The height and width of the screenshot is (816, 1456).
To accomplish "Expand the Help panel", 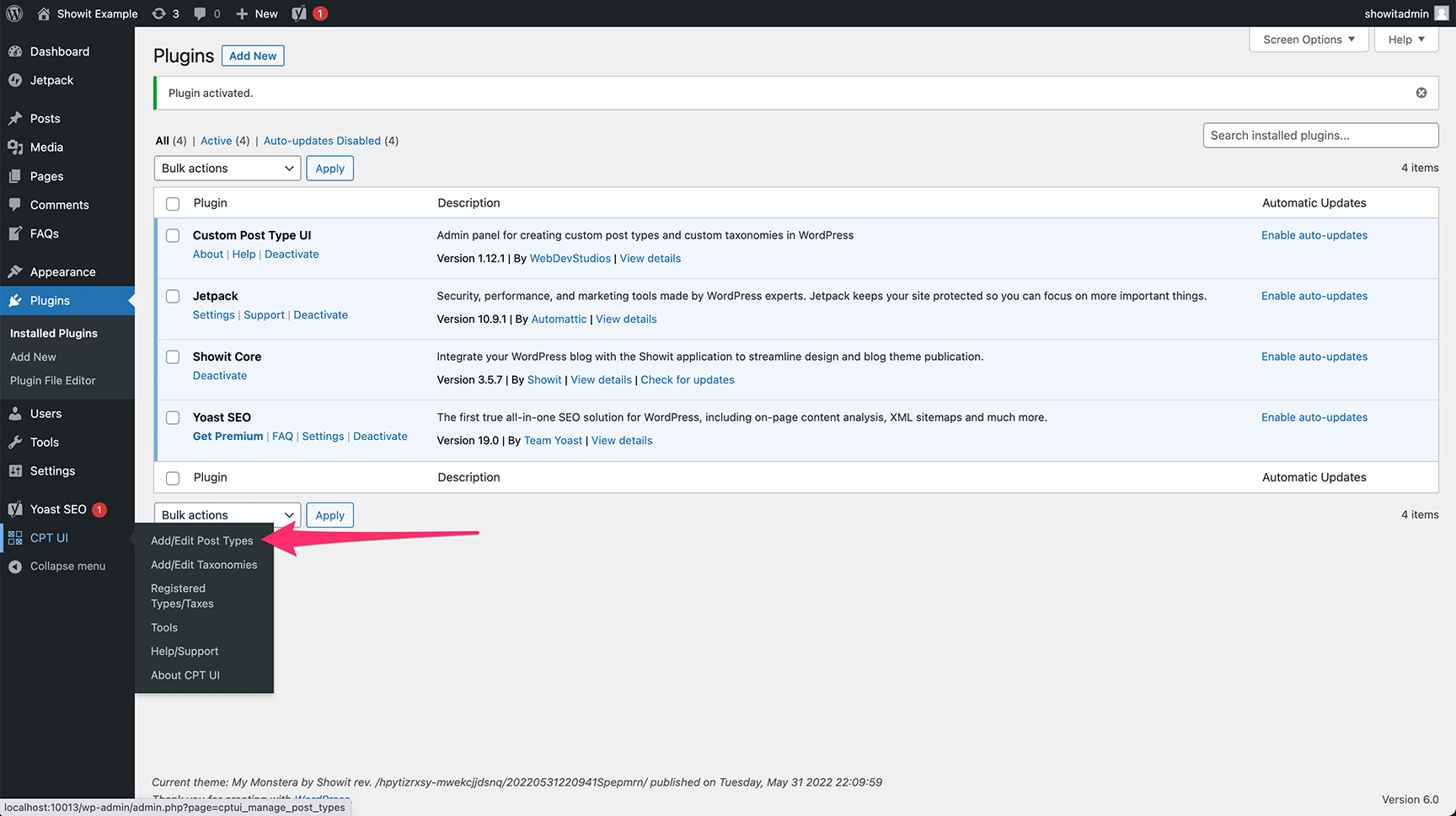I will point(1405,39).
